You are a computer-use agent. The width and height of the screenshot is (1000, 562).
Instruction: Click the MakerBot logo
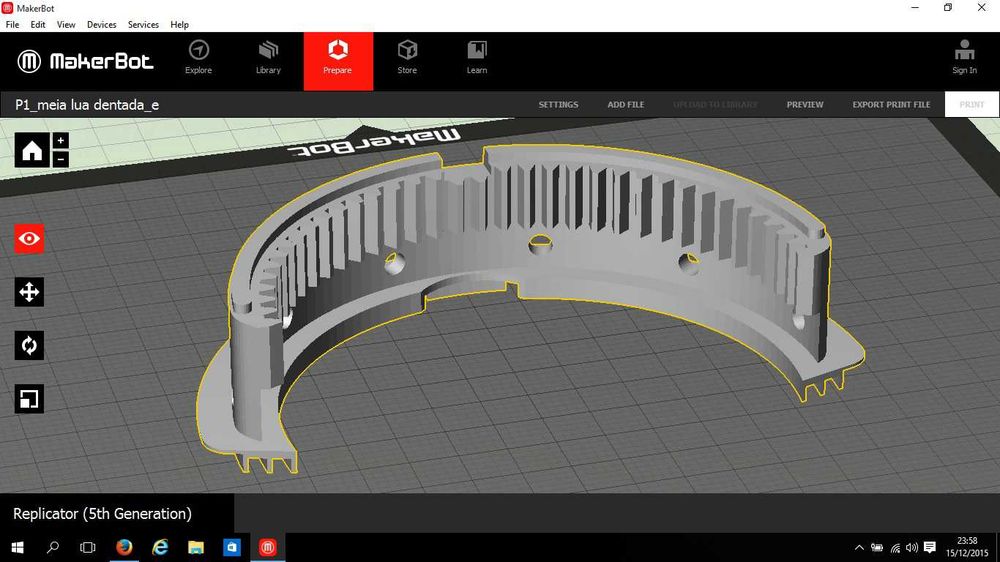click(x=85, y=61)
